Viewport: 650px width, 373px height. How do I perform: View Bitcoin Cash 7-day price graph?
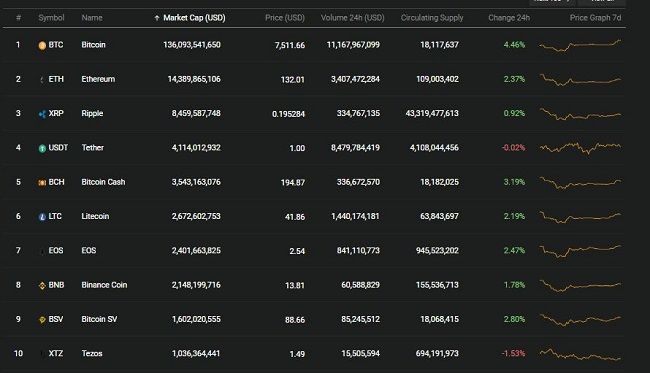coord(580,182)
